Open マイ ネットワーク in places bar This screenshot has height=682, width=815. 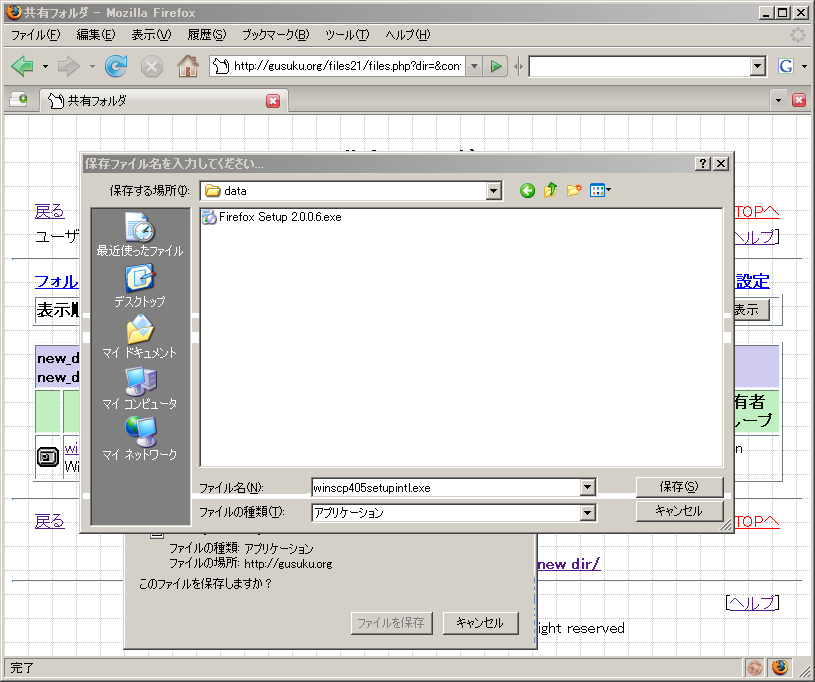[x=140, y=439]
